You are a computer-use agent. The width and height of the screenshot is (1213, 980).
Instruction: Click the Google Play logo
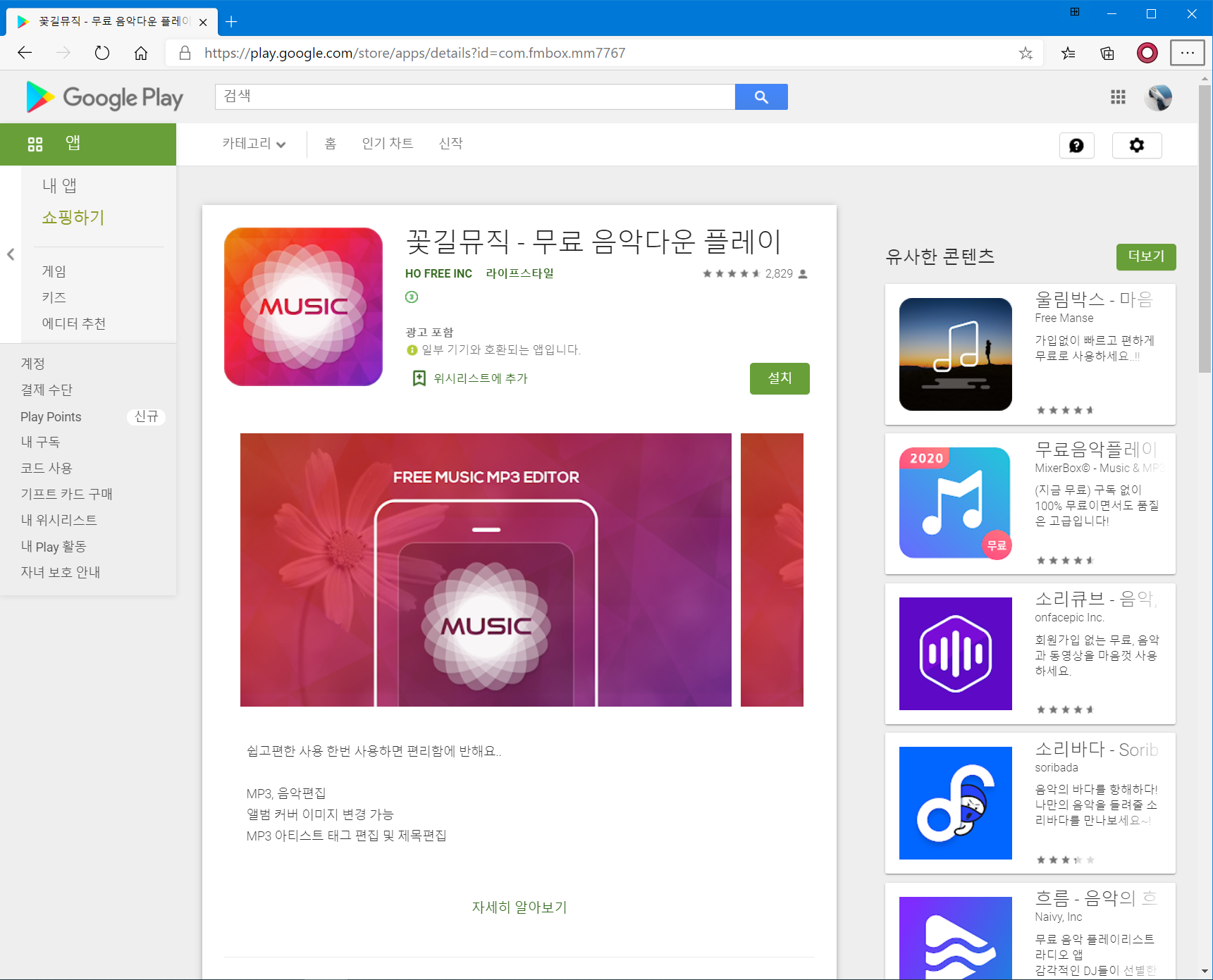104,97
